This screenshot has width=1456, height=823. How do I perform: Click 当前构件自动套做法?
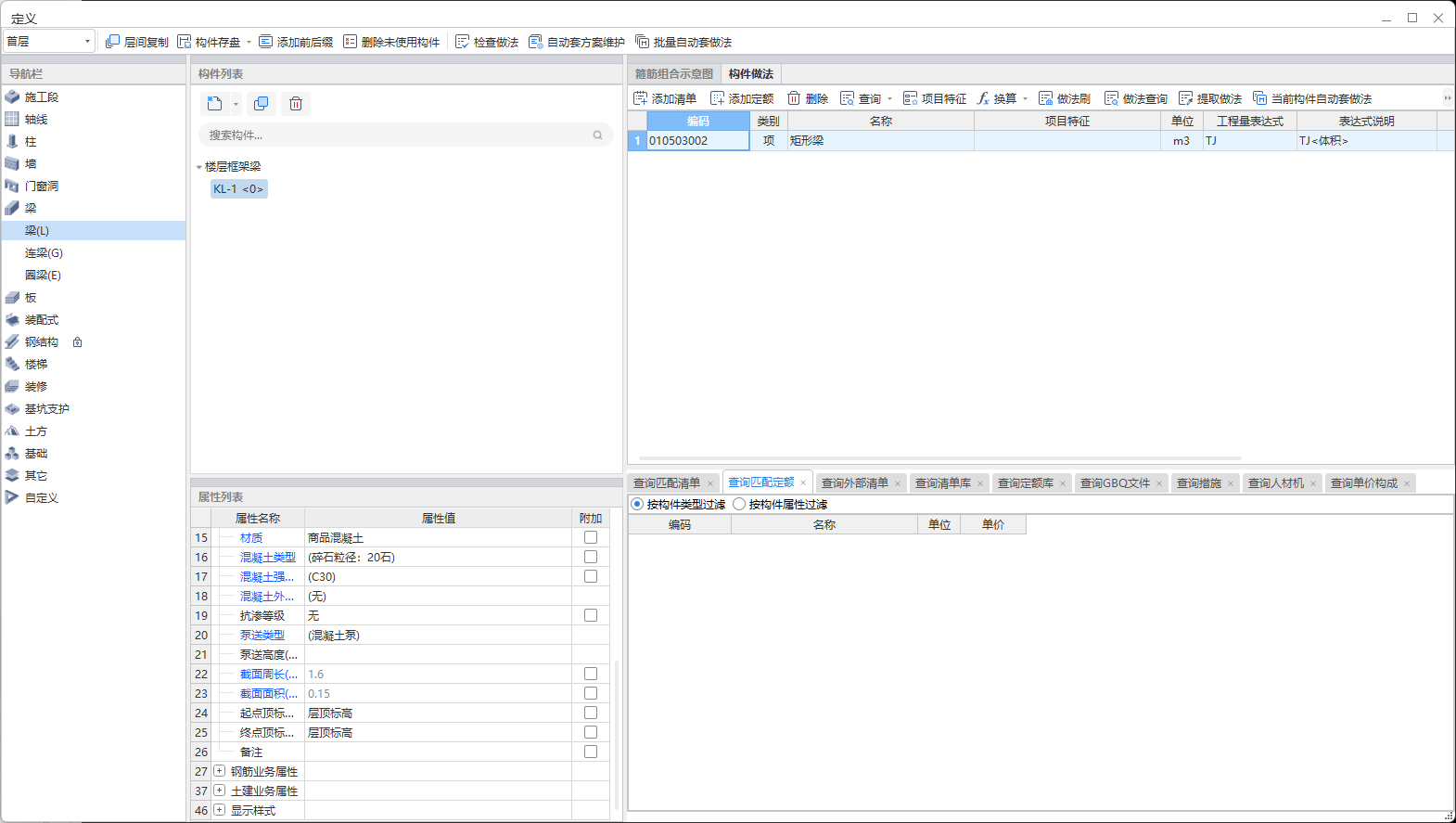(x=1312, y=98)
